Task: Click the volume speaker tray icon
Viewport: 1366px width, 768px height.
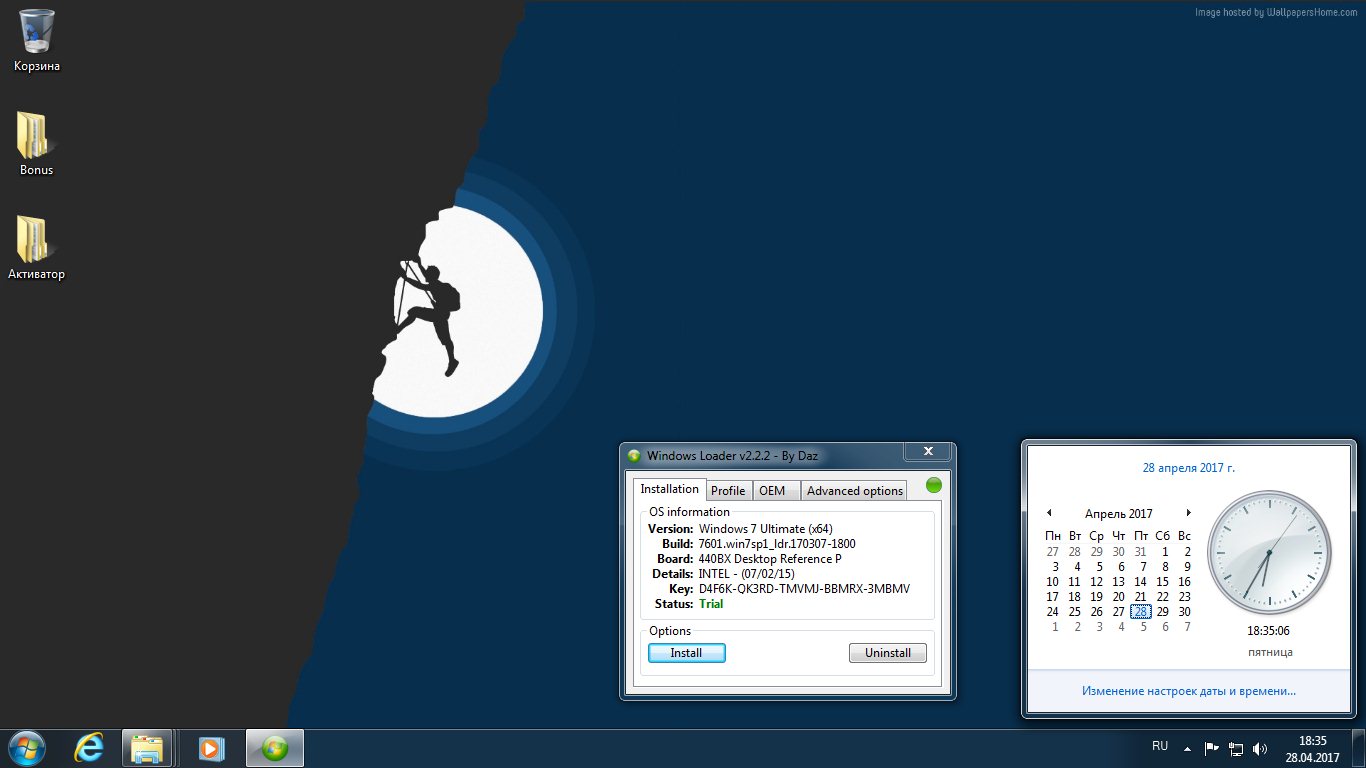Action: tap(1260, 748)
